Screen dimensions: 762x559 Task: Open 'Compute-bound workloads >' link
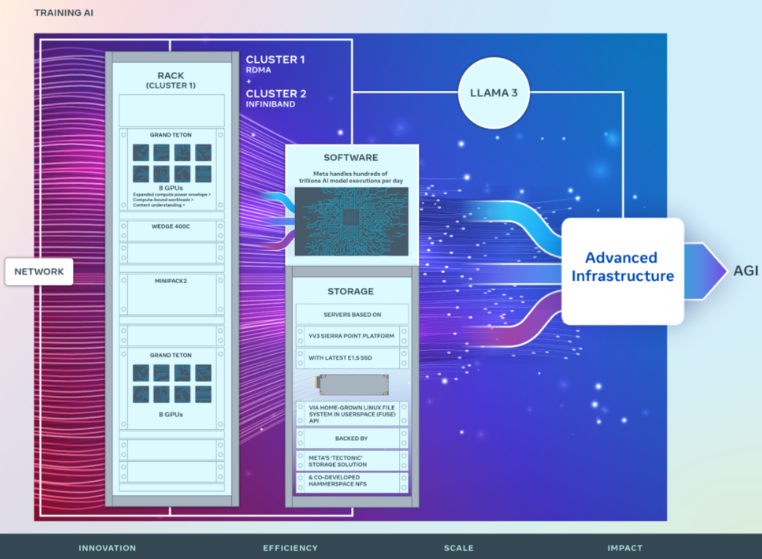tap(163, 200)
